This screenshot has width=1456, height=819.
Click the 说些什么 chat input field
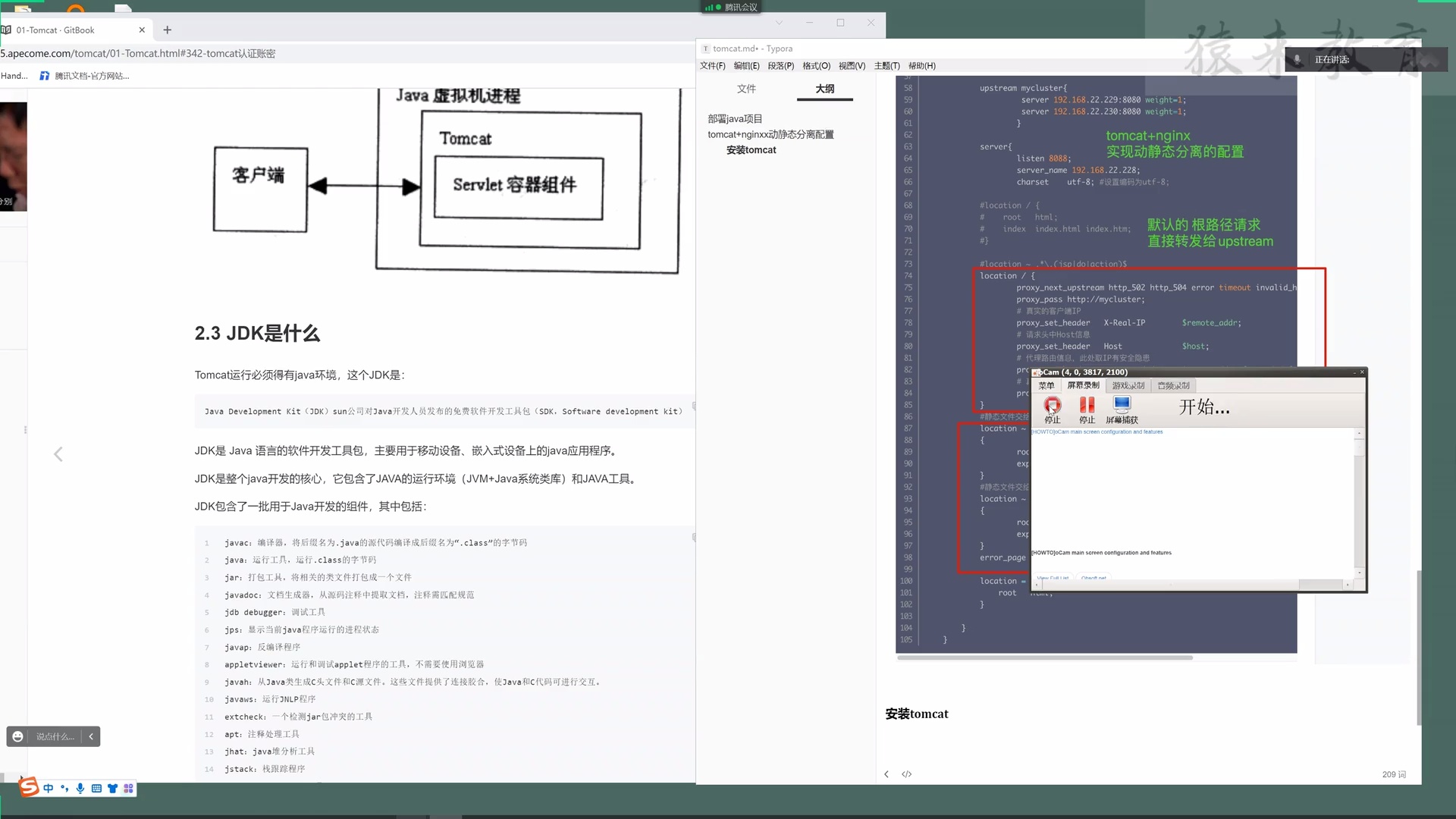(x=53, y=736)
